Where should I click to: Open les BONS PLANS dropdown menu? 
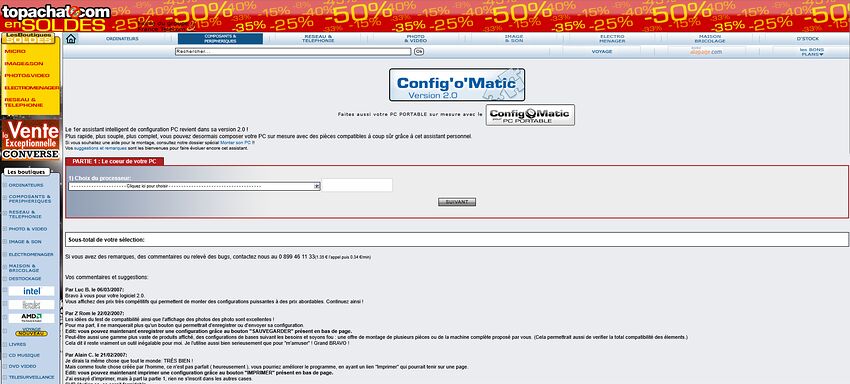click(x=812, y=52)
